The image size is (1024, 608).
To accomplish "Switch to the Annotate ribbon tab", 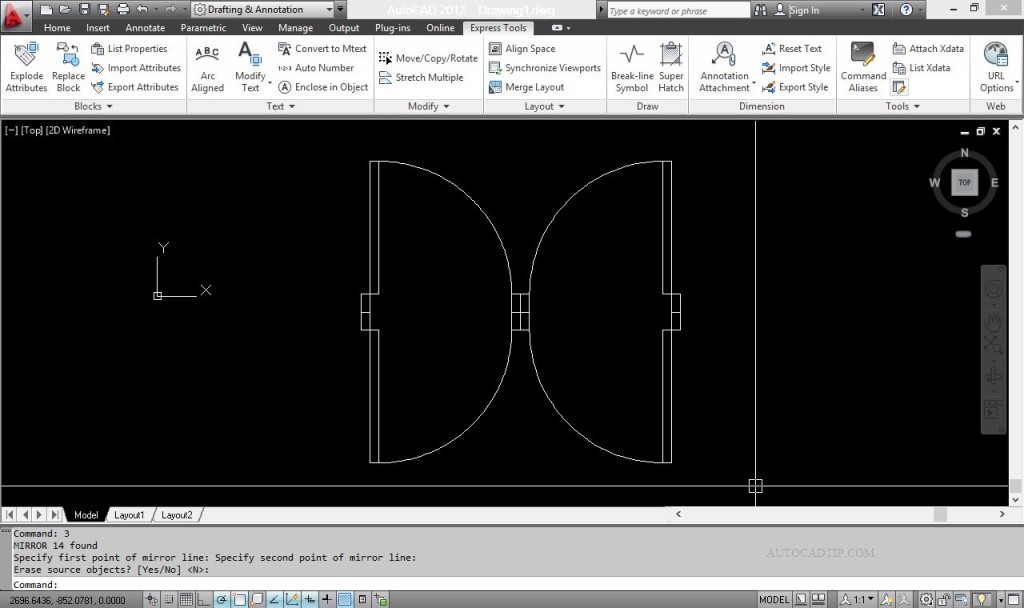I will pos(145,28).
